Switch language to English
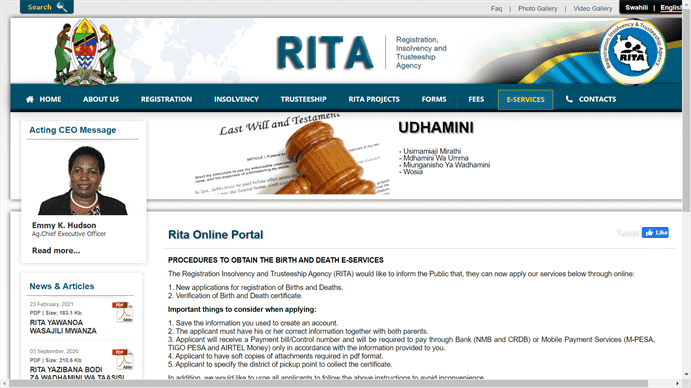The image size is (691, 388). point(671,7)
